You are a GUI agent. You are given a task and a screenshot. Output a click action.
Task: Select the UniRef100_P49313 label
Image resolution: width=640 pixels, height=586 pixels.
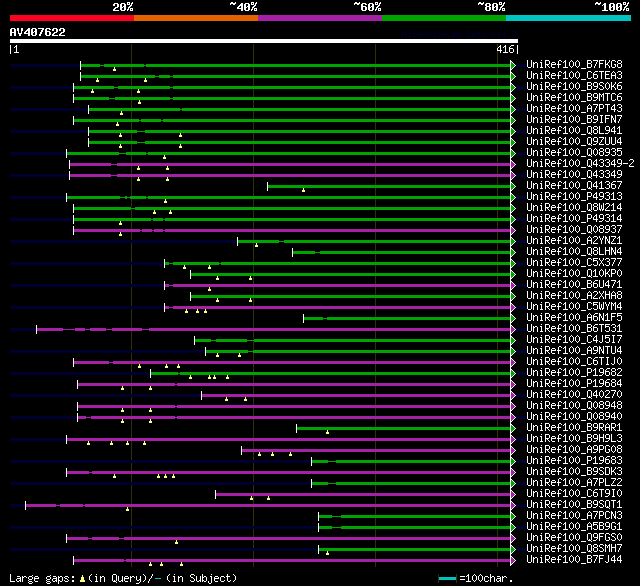tap(574, 197)
